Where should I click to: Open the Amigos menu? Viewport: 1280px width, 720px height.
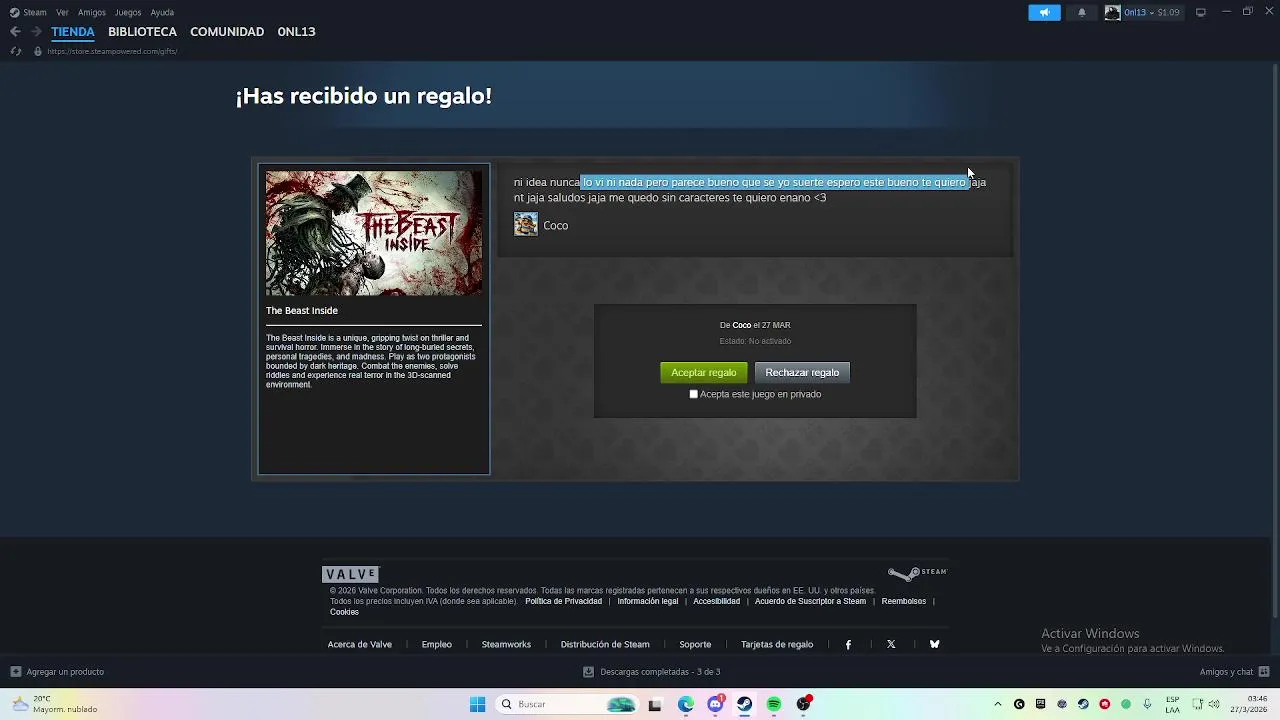(92, 12)
